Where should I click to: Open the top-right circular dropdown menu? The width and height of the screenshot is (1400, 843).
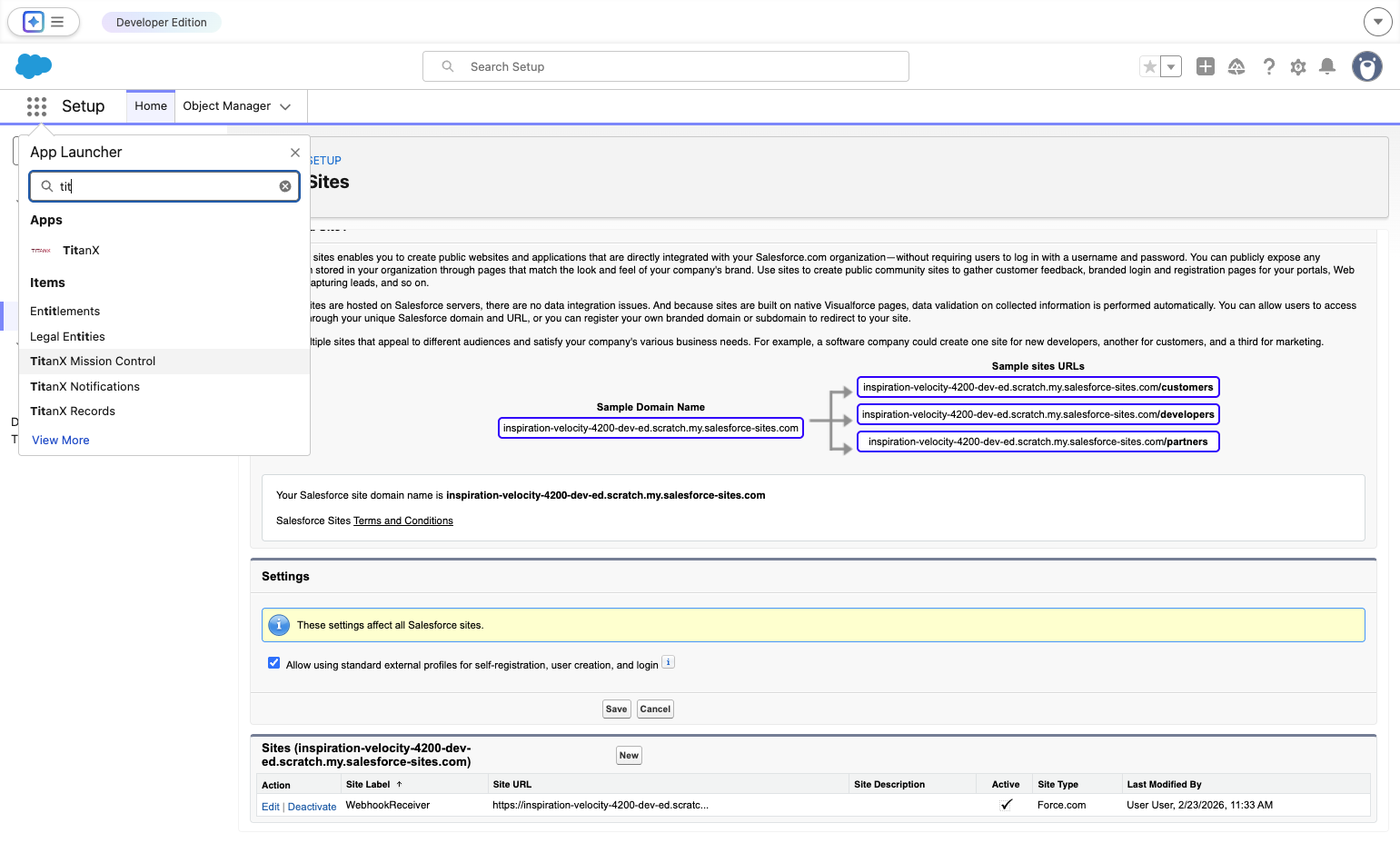[1378, 22]
